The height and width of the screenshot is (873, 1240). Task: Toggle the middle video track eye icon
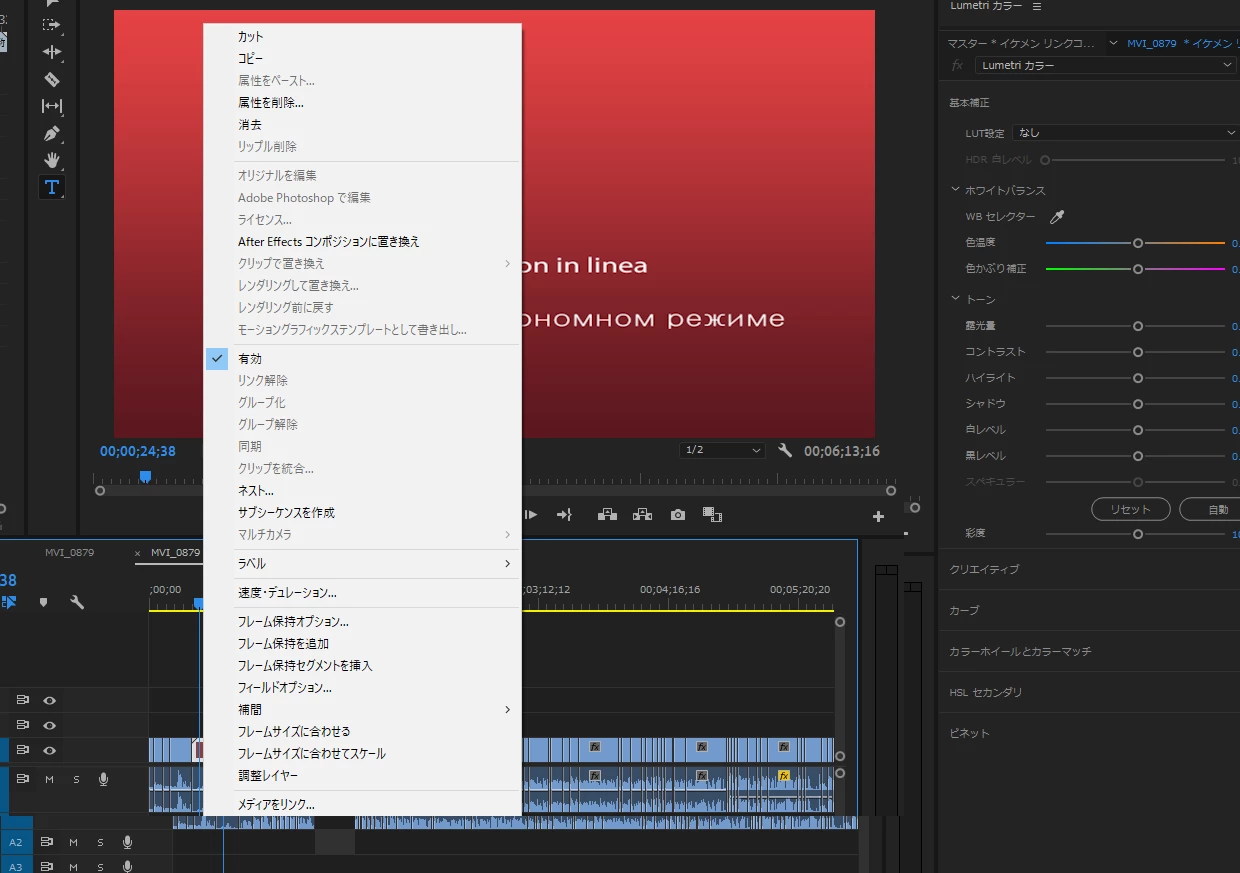tap(49, 725)
